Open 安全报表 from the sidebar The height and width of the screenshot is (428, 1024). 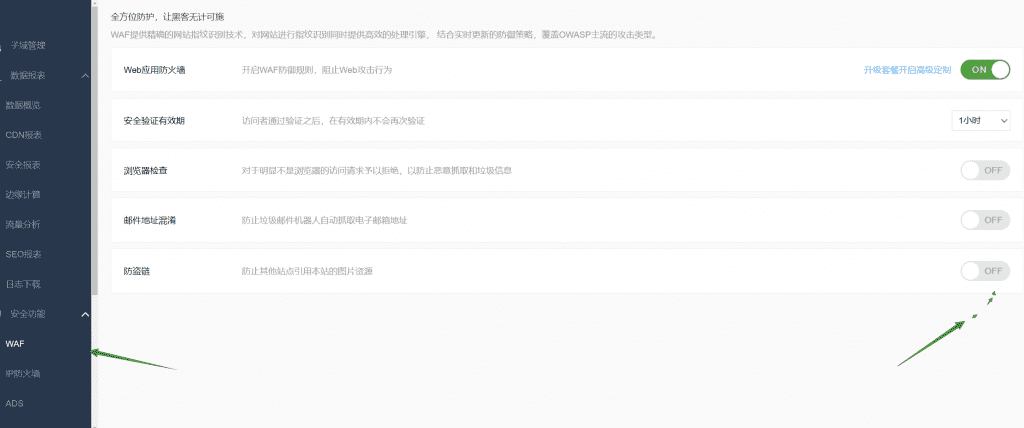coord(23,165)
